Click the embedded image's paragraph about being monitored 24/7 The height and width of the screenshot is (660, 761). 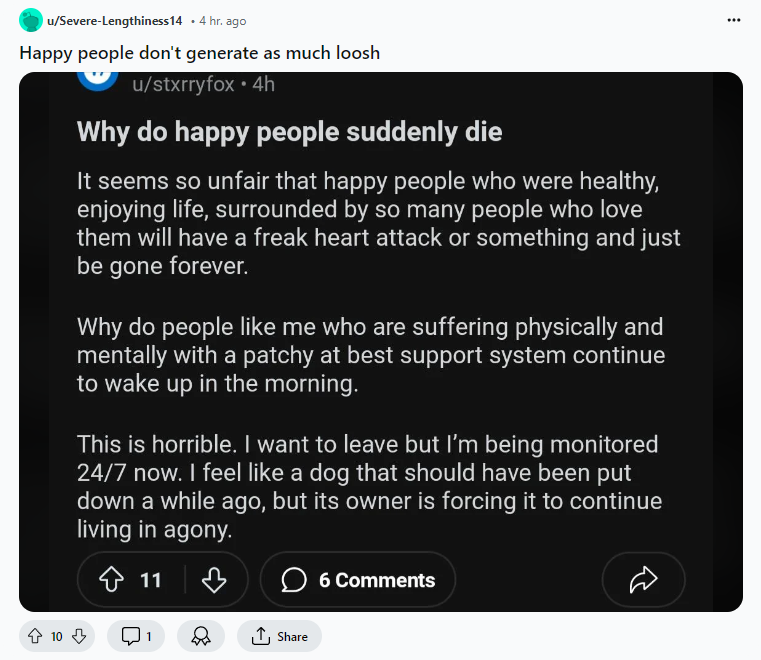369,486
